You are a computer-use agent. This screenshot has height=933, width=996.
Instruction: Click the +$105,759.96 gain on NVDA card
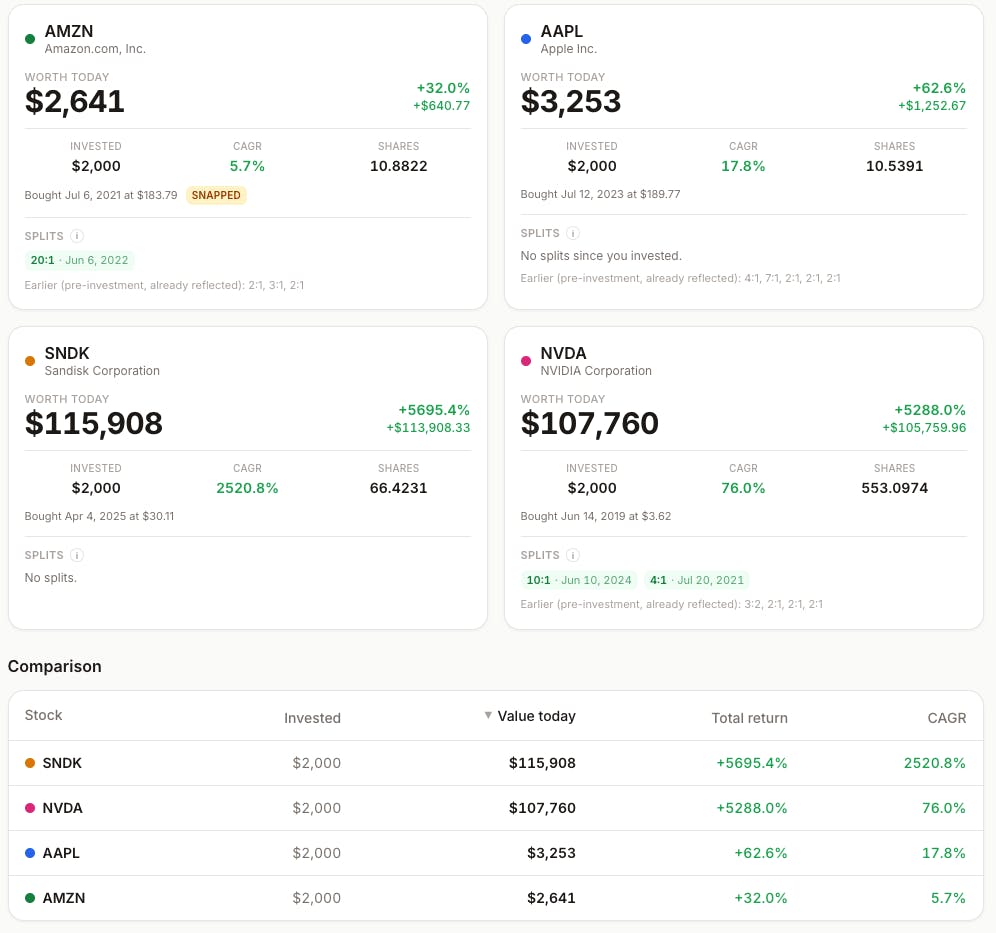pyautogui.click(x=924, y=427)
